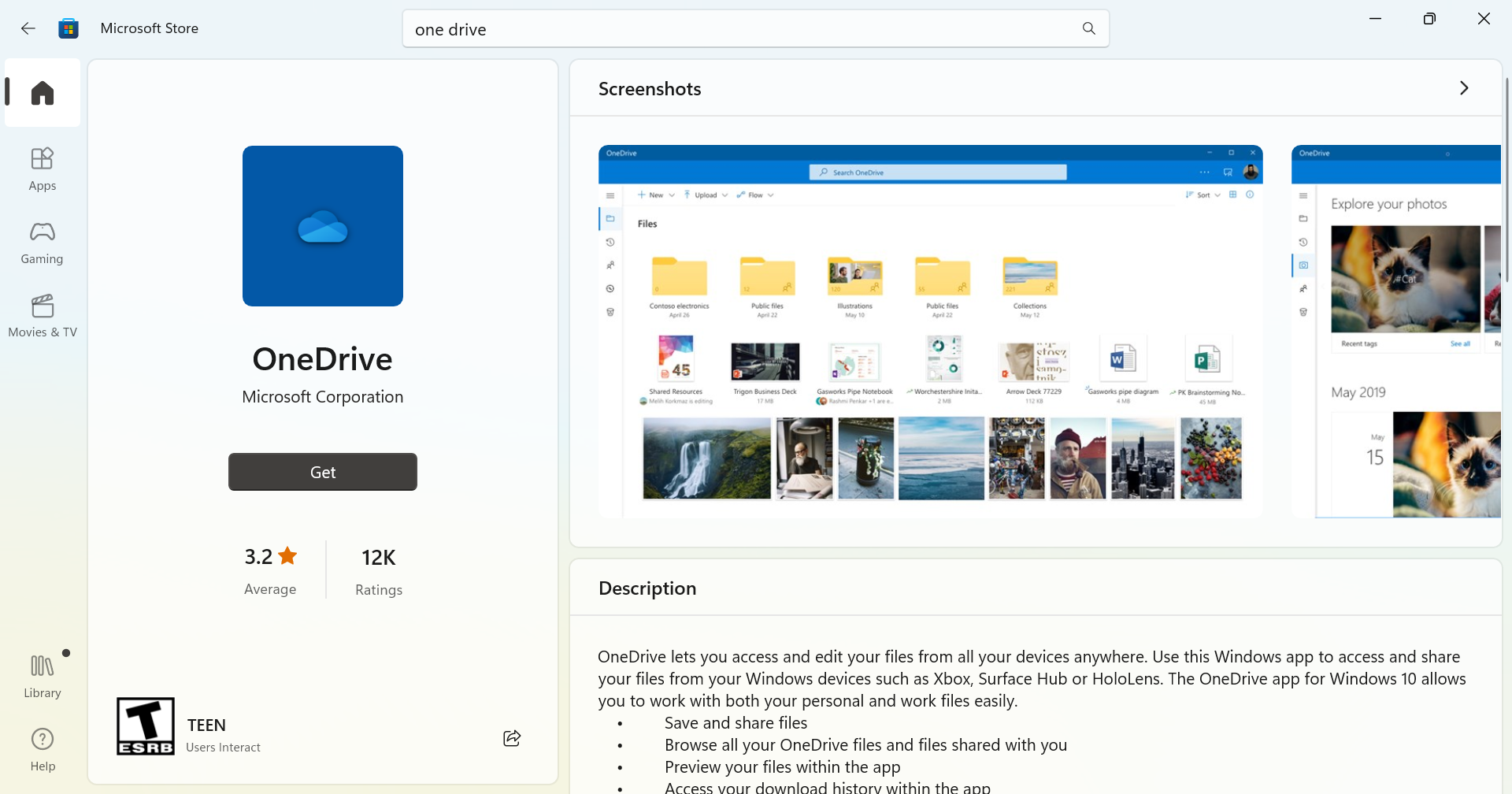Screen dimensions: 1512x794
Task: Click 'Save and share files' bullet
Action: pos(736,723)
